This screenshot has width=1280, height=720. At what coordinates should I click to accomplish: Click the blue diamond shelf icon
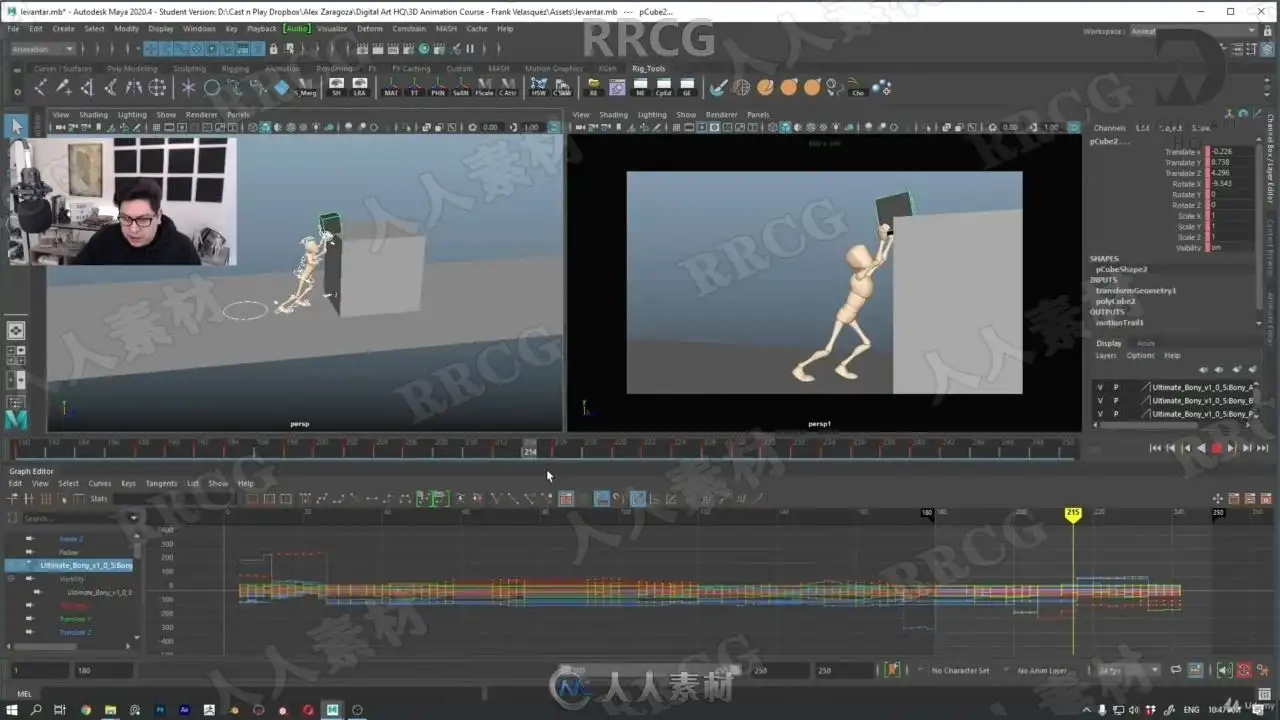(281, 88)
